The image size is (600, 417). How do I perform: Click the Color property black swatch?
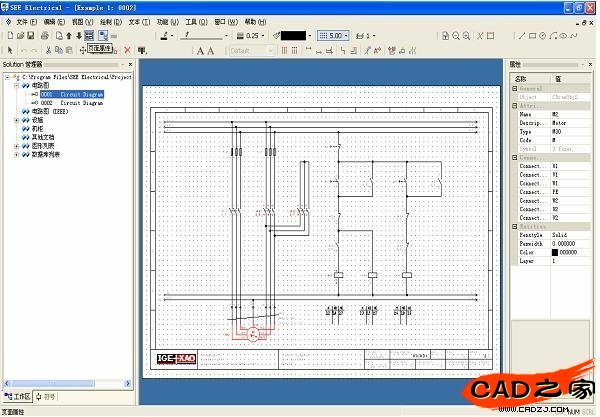554,251
